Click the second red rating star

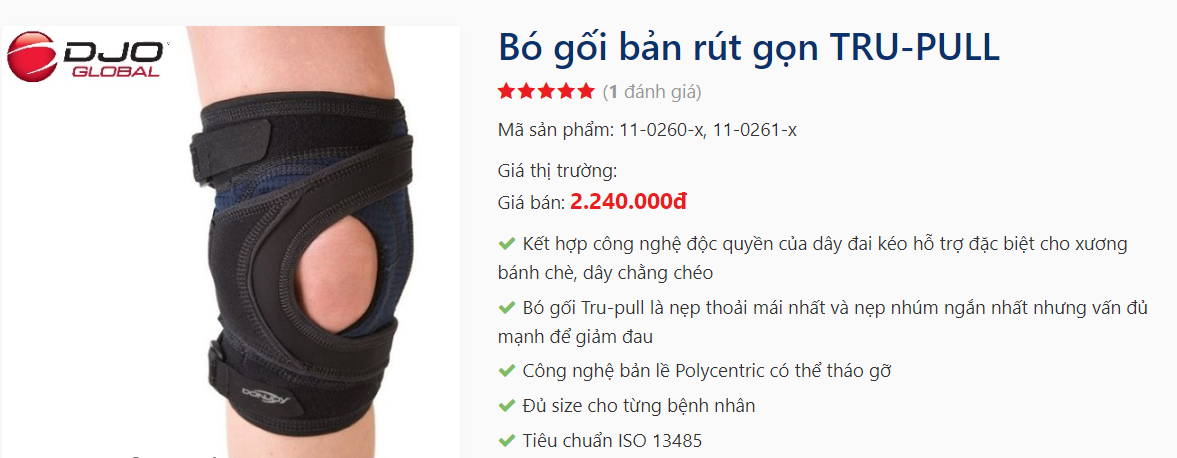tap(526, 92)
